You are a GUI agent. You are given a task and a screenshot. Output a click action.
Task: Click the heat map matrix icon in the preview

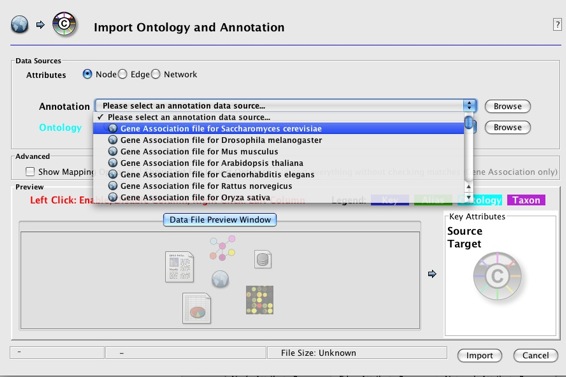click(260, 300)
